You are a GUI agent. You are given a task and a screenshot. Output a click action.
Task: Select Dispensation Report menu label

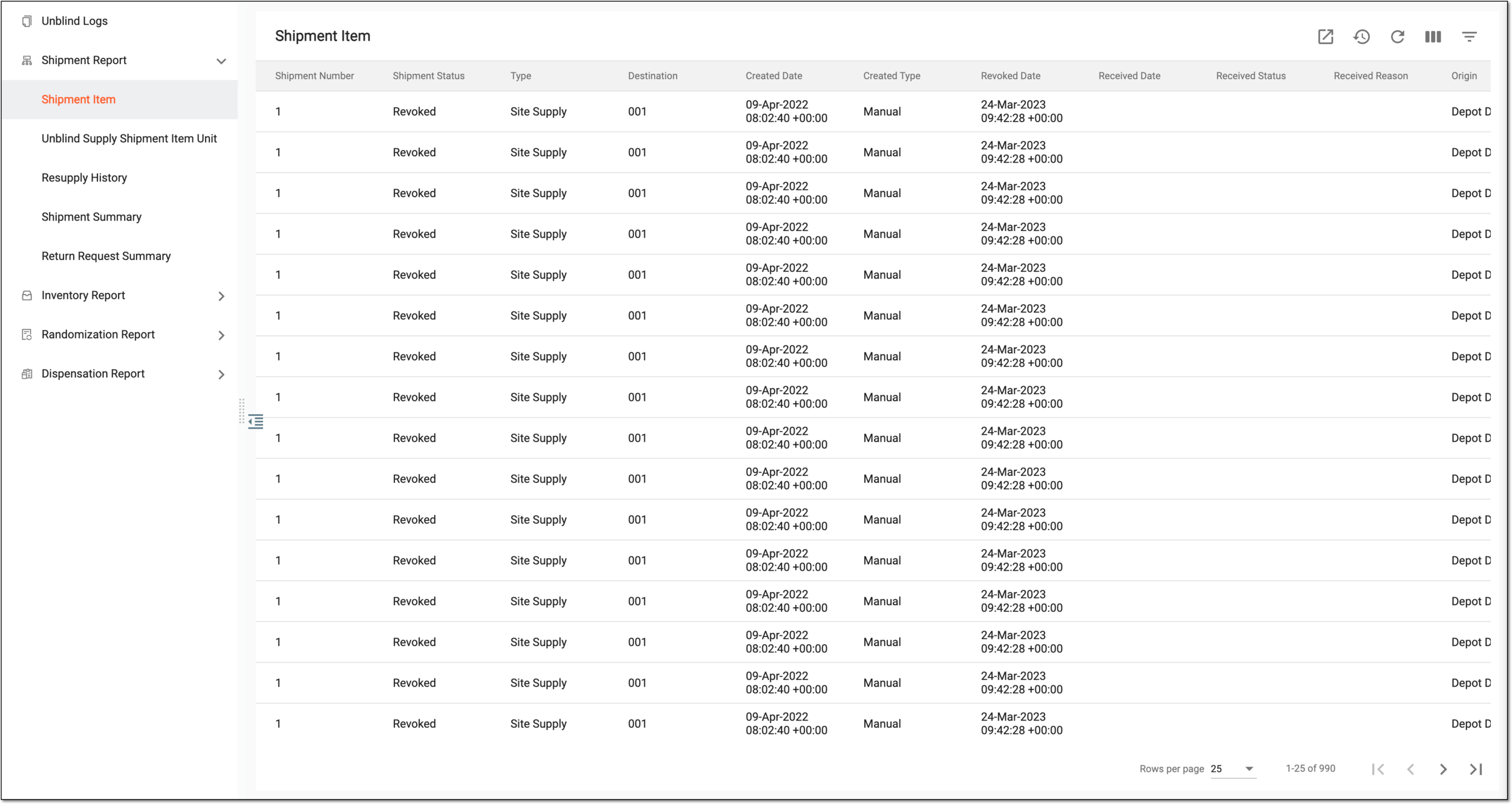pyautogui.click(x=93, y=374)
